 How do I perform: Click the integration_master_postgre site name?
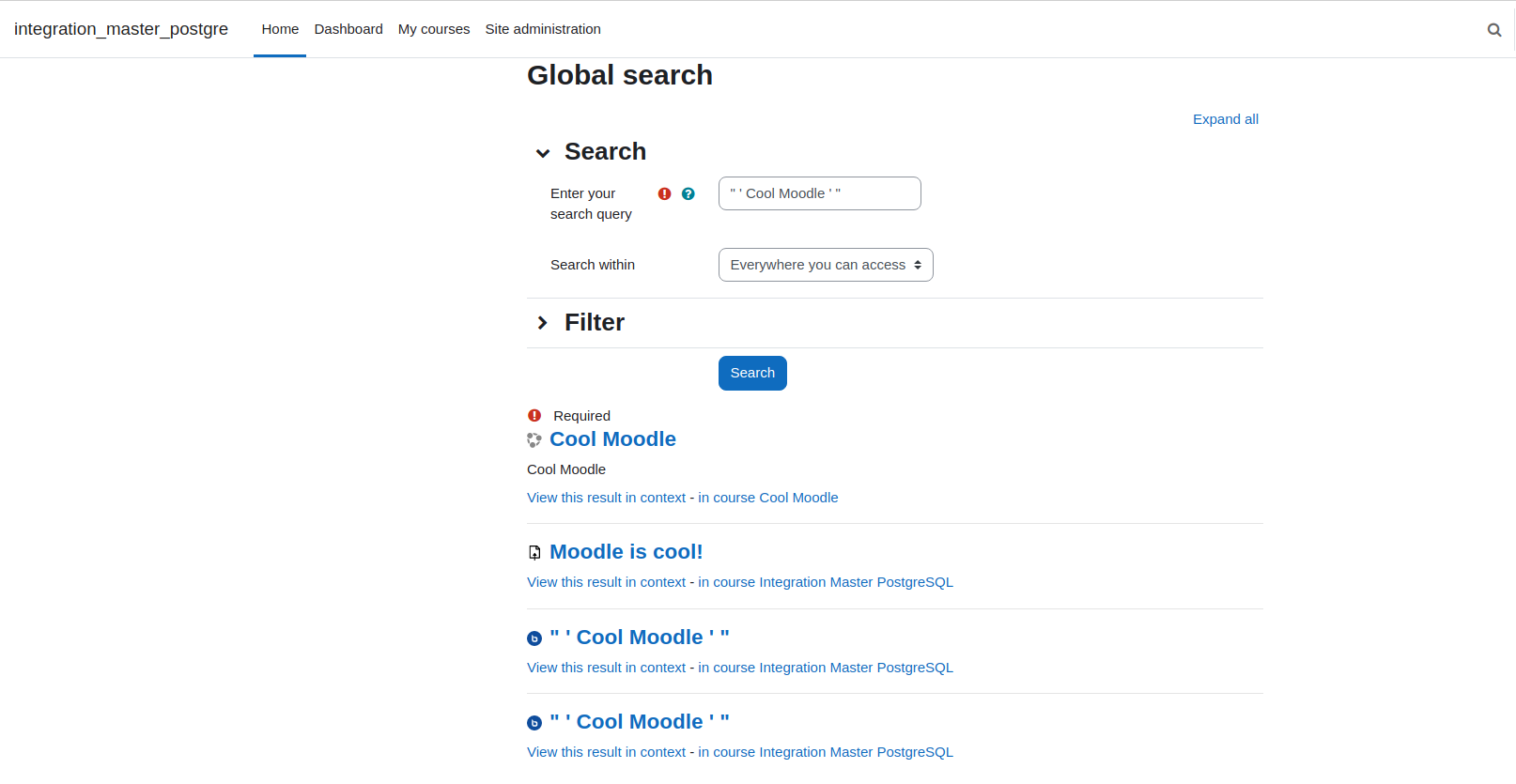tap(121, 29)
